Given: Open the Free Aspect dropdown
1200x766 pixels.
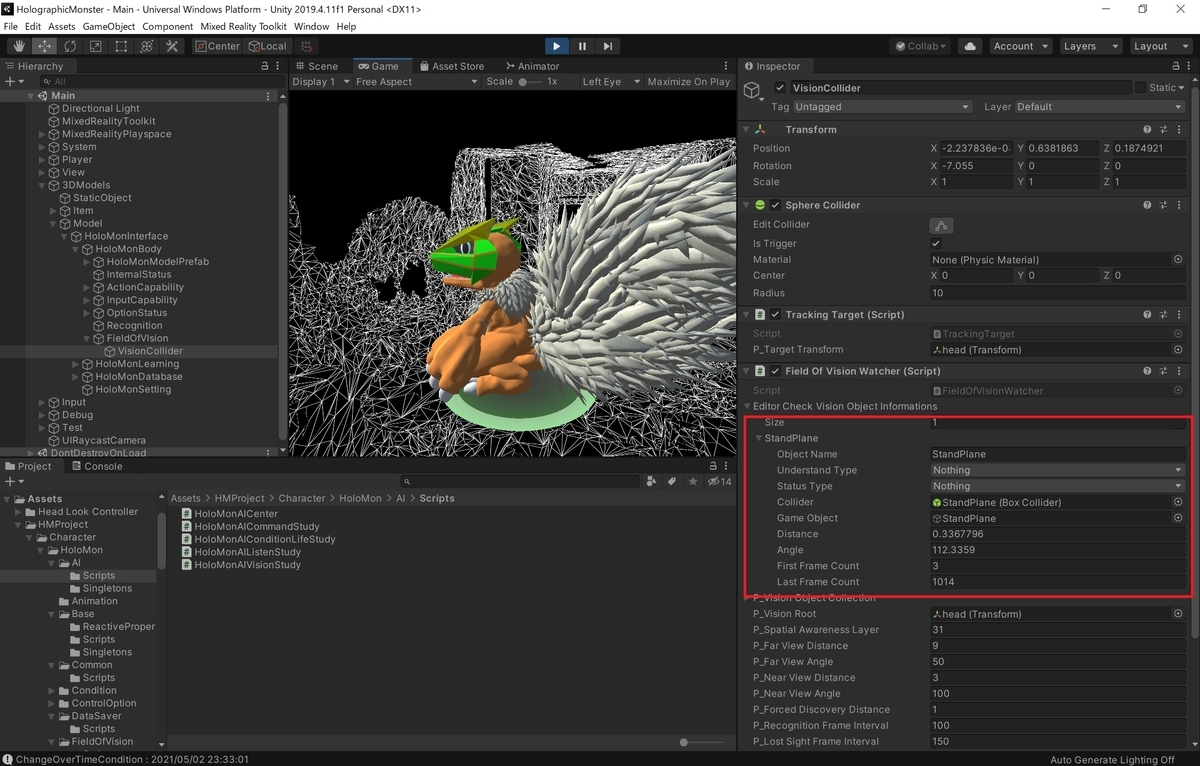Looking at the screenshot, I should (417, 82).
